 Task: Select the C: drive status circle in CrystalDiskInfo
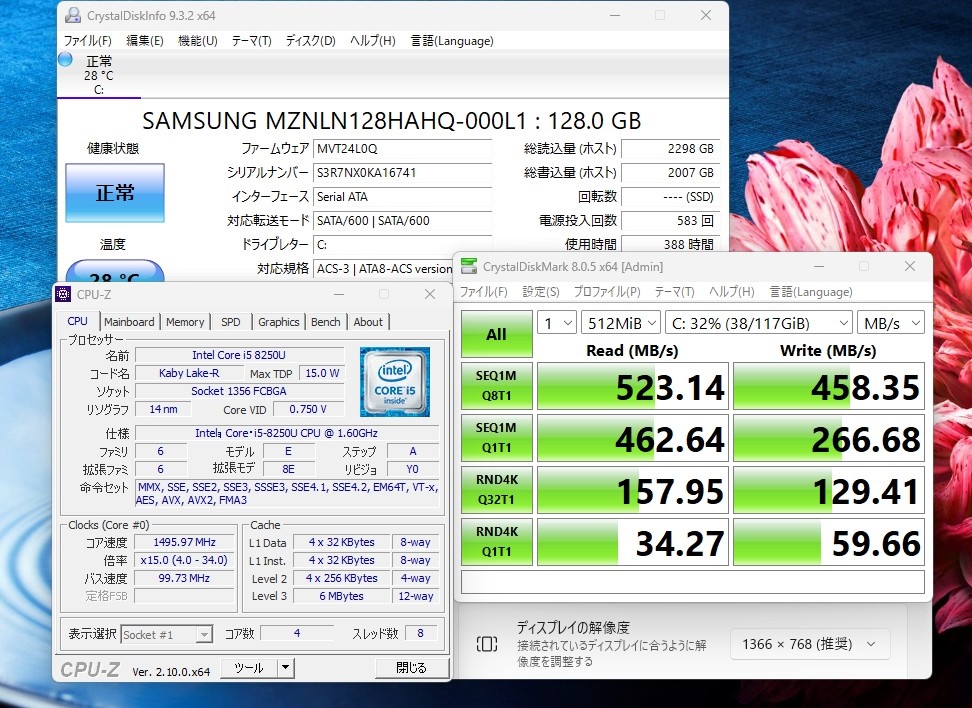pos(65,60)
